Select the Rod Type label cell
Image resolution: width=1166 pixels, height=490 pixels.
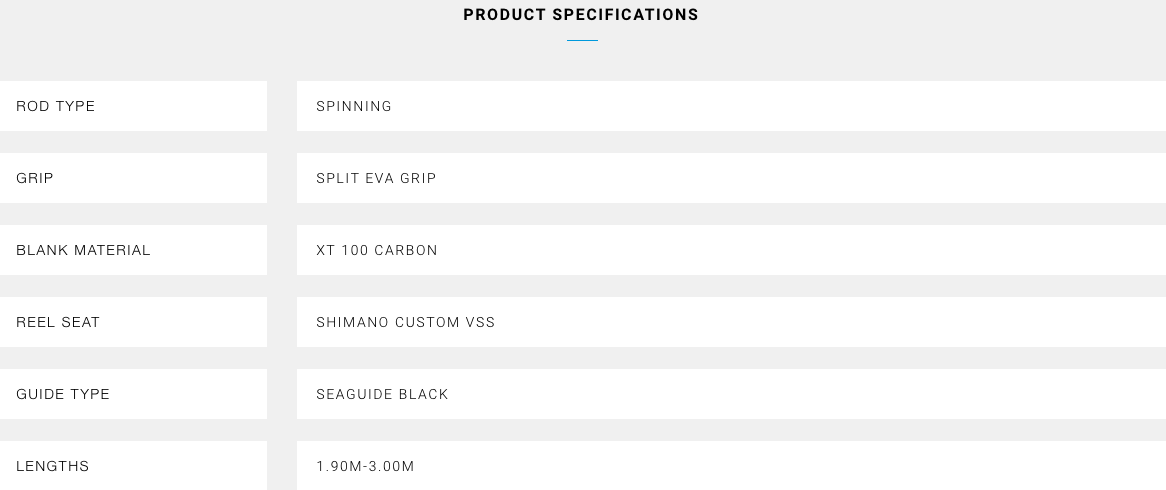(133, 106)
